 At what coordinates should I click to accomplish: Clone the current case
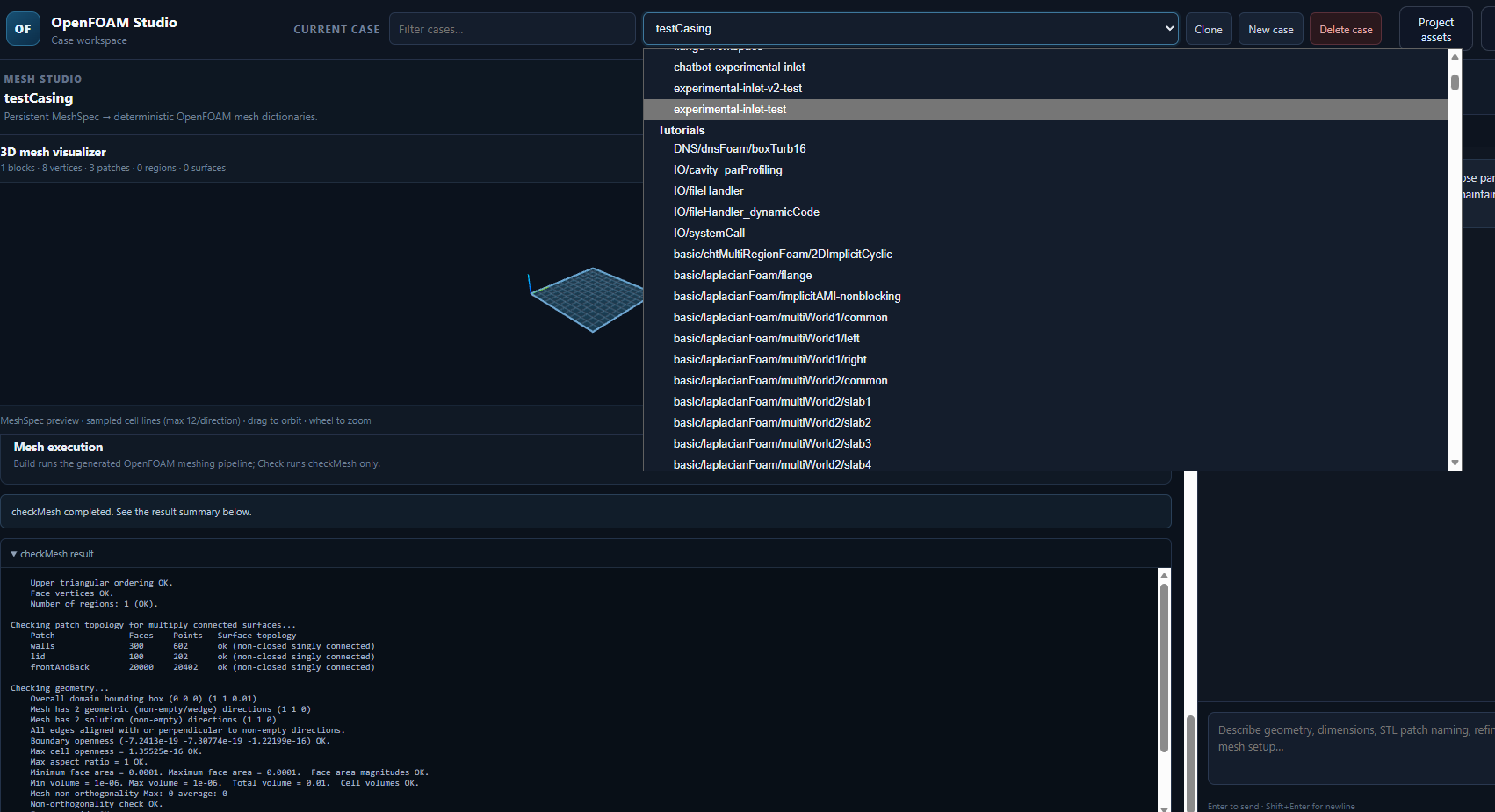(x=1209, y=29)
